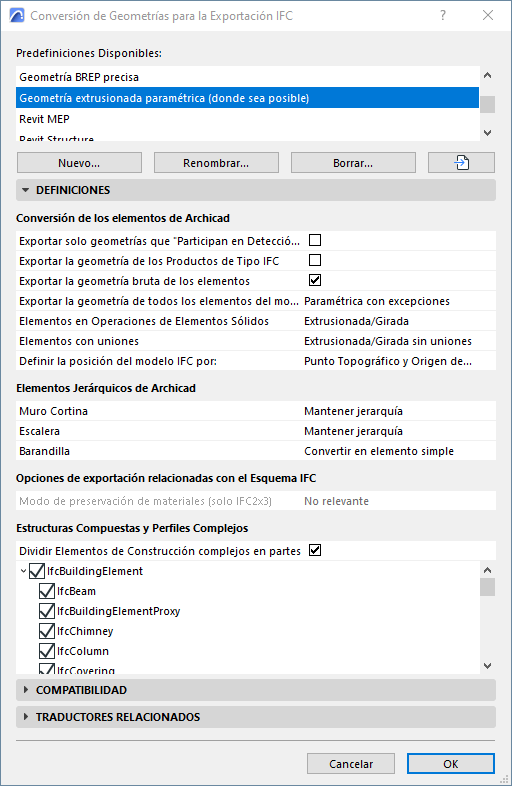Click the presets list scrollbar thumb

coord(487,104)
